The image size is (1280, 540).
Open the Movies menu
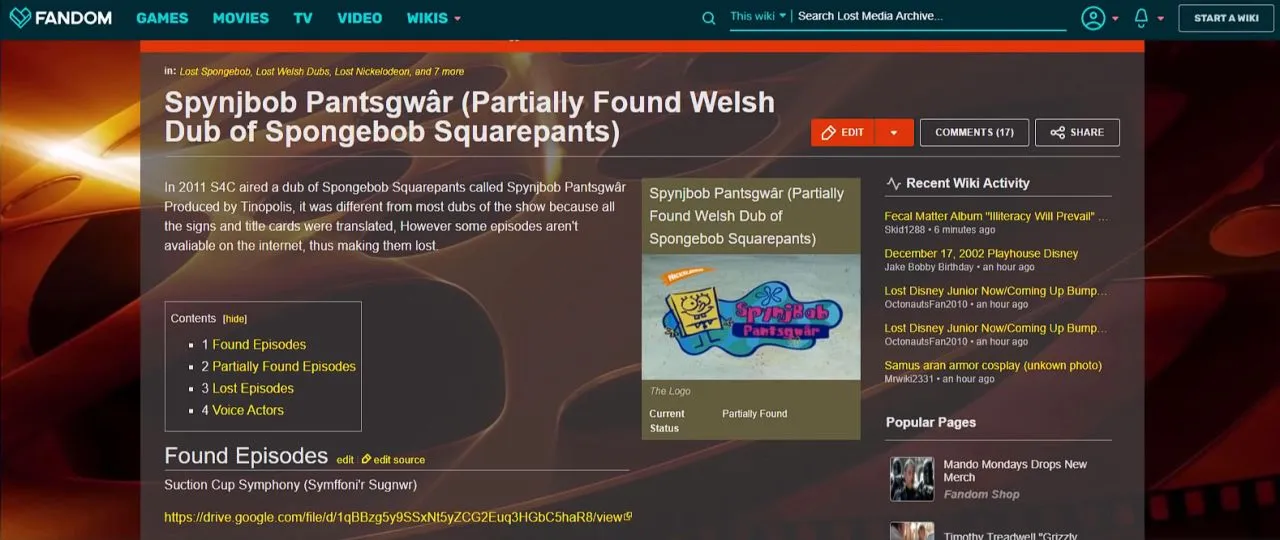click(241, 18)
